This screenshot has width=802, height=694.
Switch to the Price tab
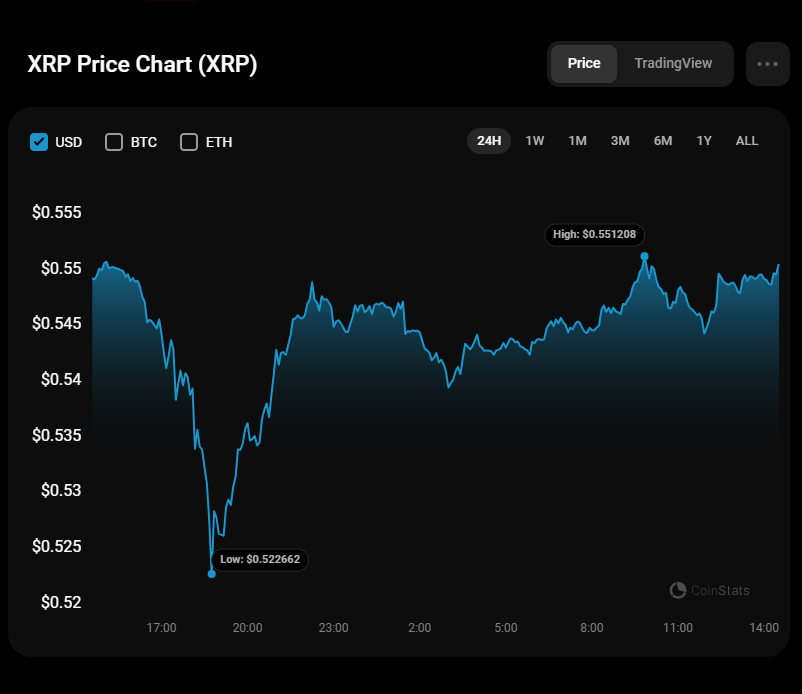coord(584,64)
